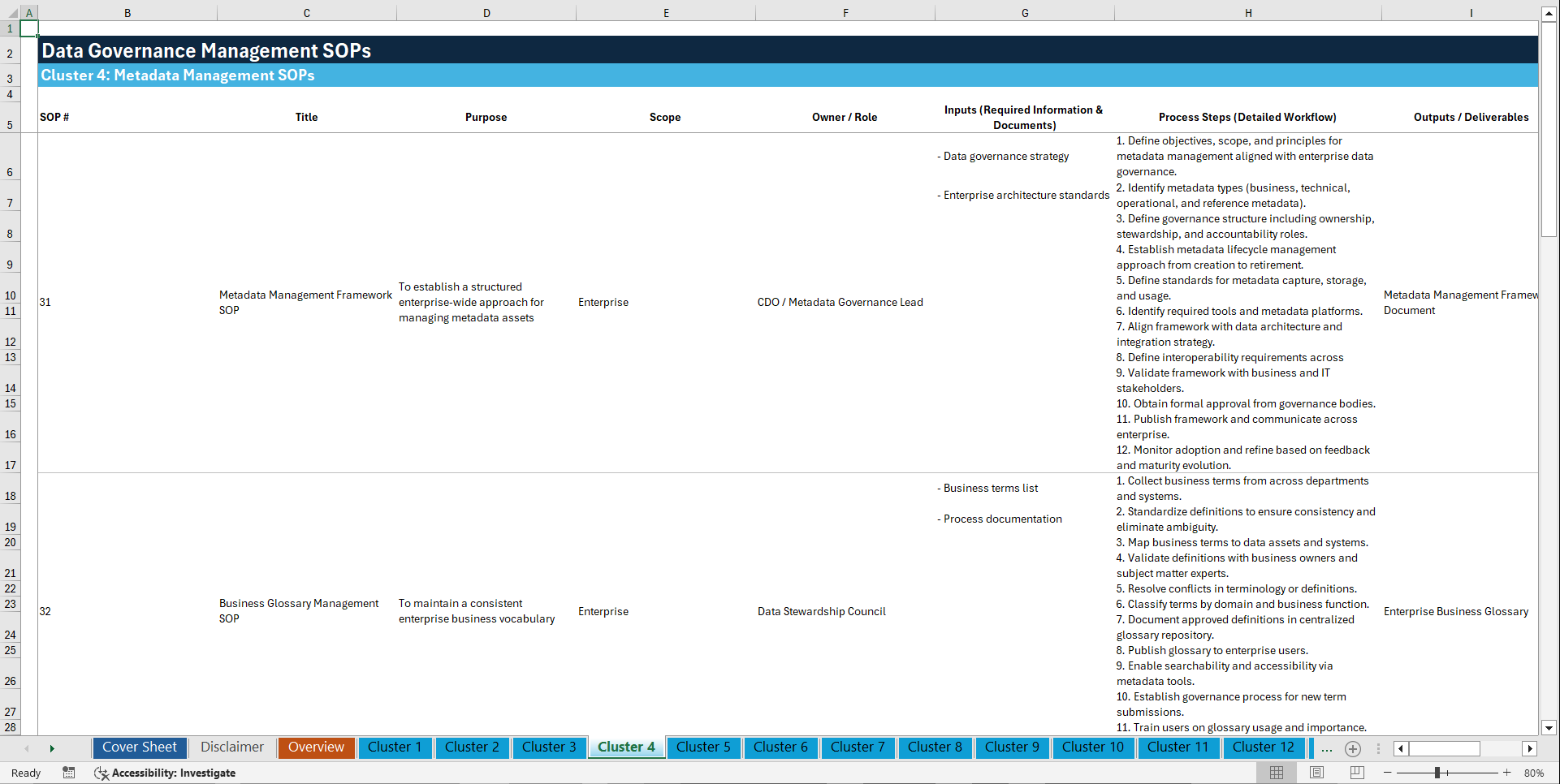Switch to the Cluster 12 sheet
1560x784 pixels.
point(1264,747)
